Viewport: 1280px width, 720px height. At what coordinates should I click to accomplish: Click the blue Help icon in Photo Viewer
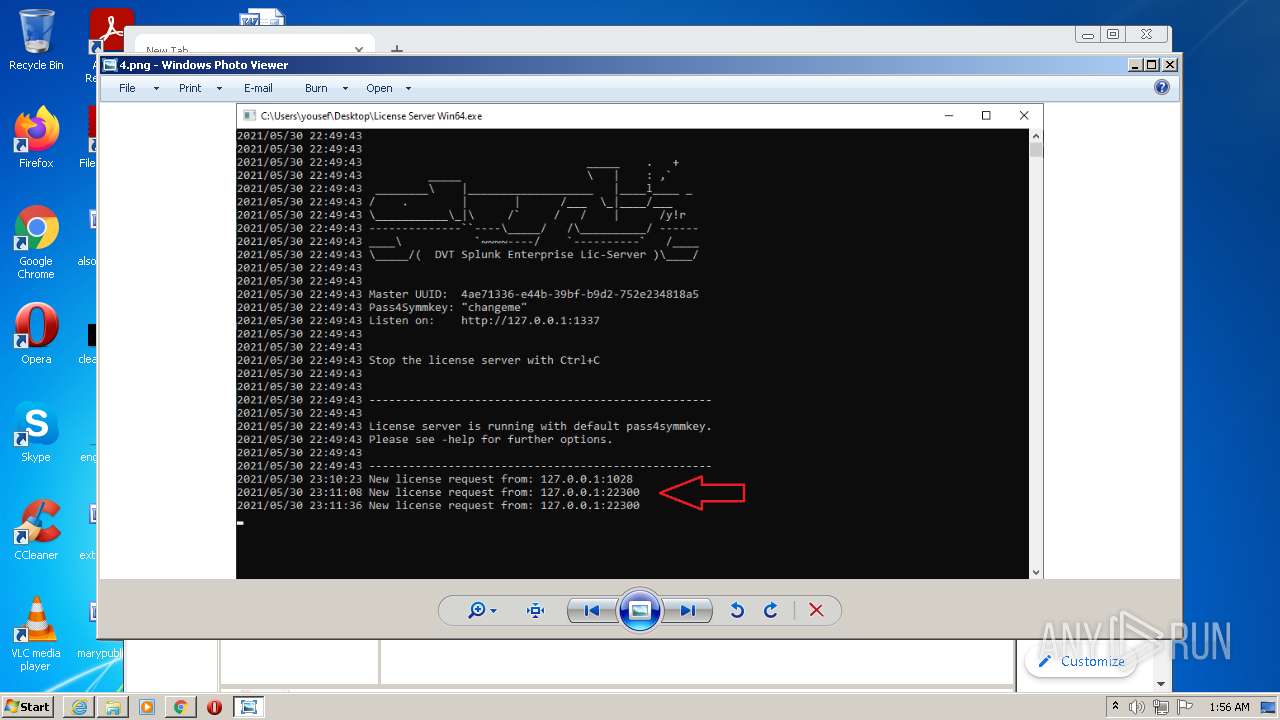coord(1162,88)
